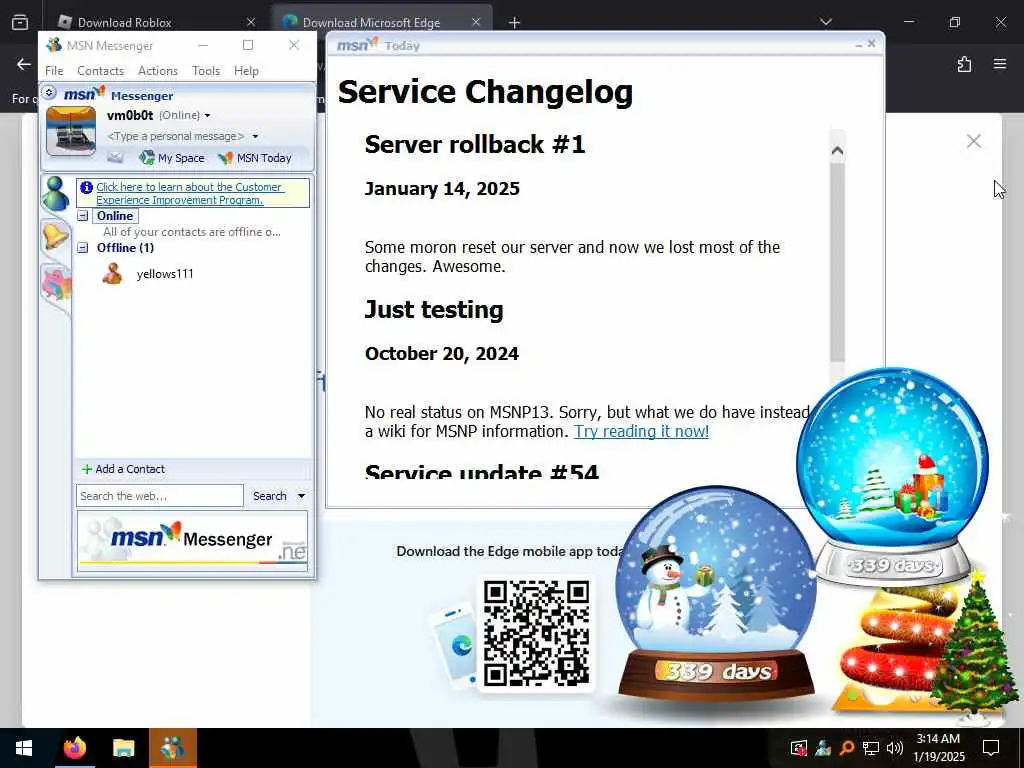The image size is (1024, 768).
Task: Click the info icon beside the program notice
Action: pyautogui.click(x=86, y=187)
